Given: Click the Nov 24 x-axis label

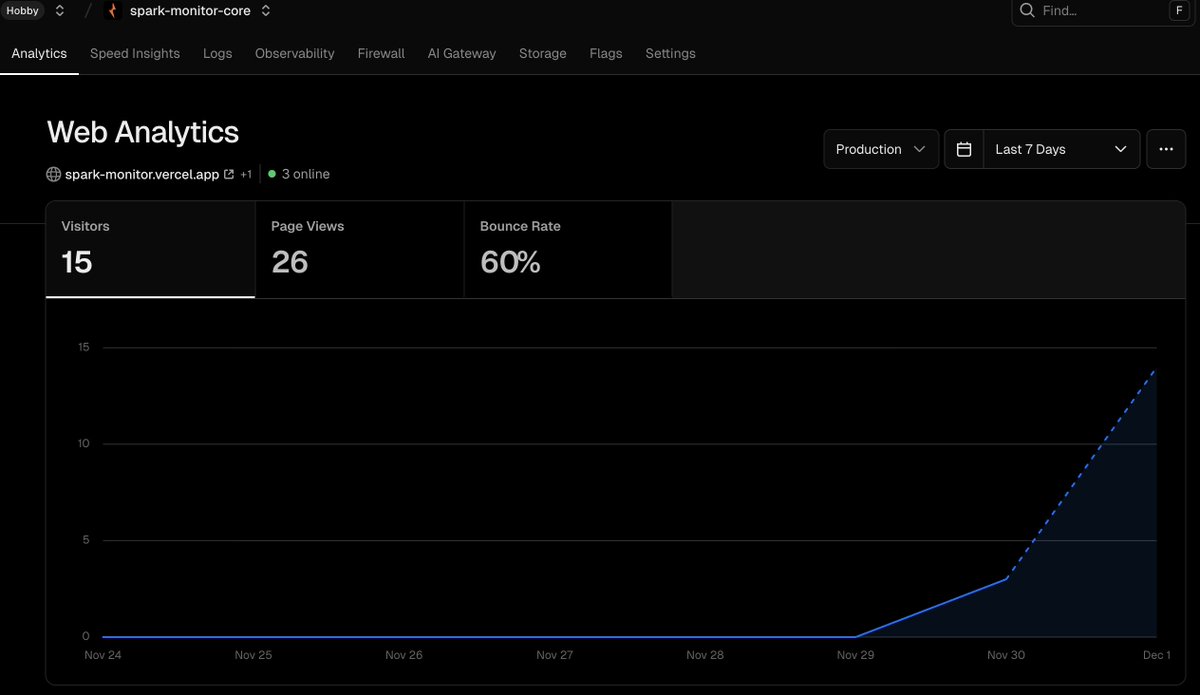Looking at the screenshot, I should tap(103, 655).
